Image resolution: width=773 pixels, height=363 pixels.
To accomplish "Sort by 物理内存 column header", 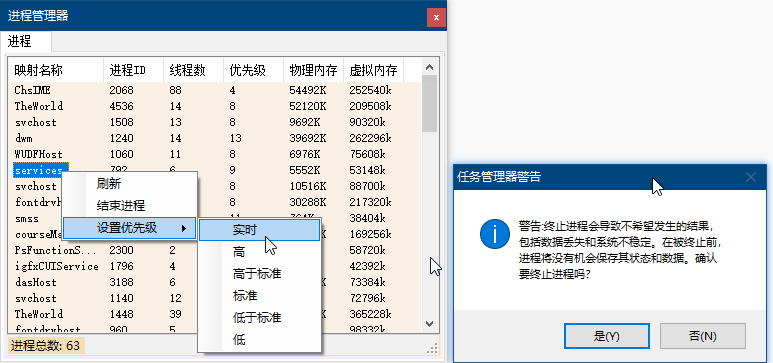I will tap(314, 70).
